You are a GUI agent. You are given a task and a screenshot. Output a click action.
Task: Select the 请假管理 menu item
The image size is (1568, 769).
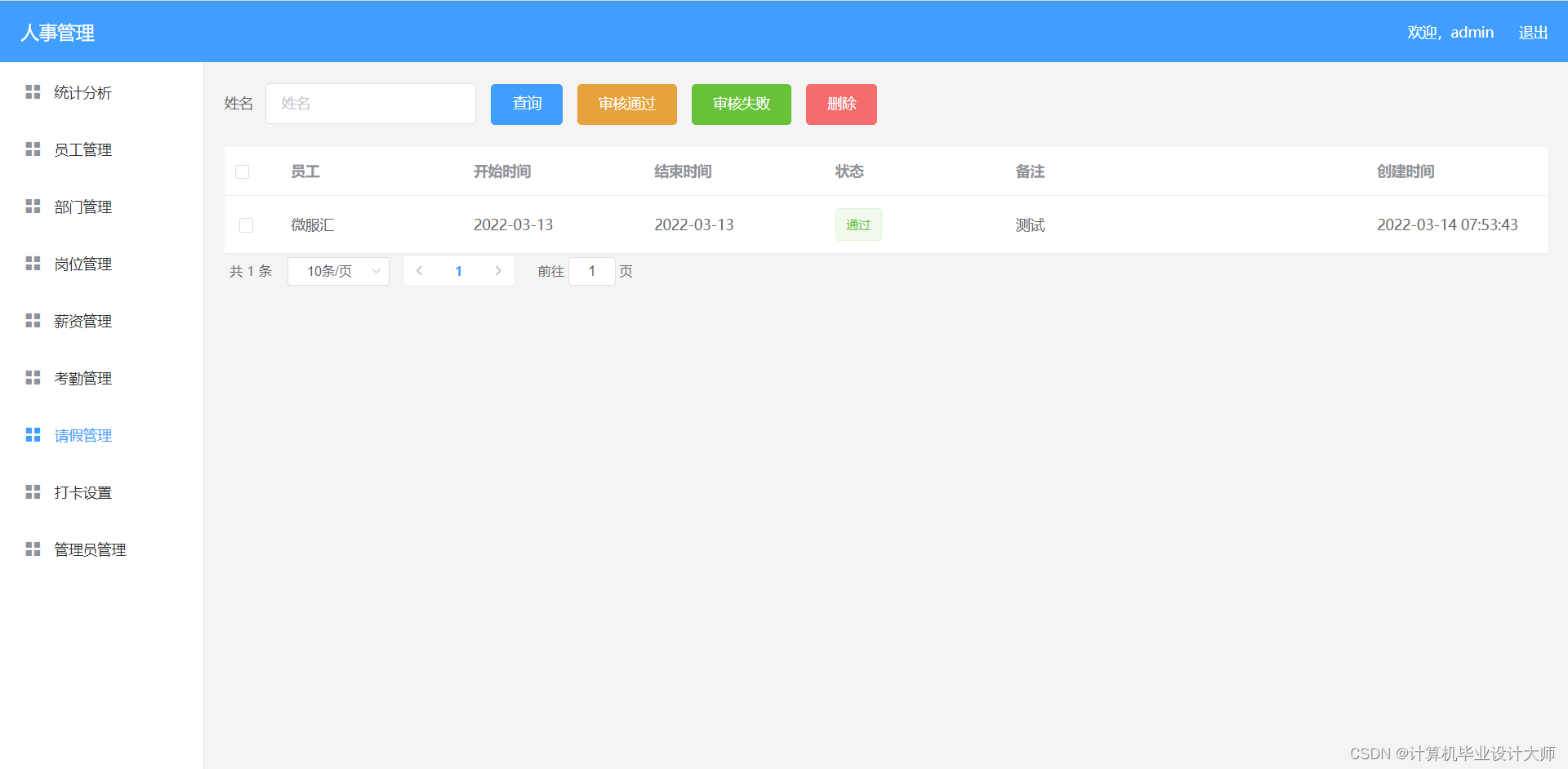coord(101,435)
